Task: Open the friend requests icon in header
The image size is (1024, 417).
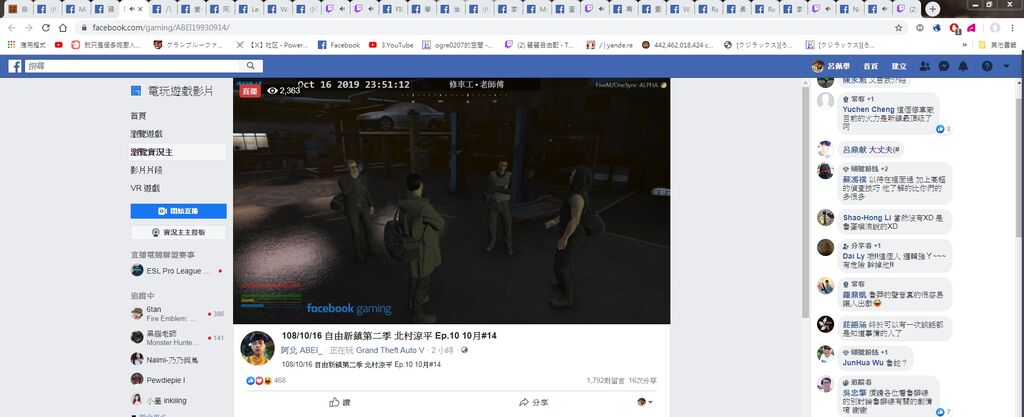Action: tap(925, 66)
